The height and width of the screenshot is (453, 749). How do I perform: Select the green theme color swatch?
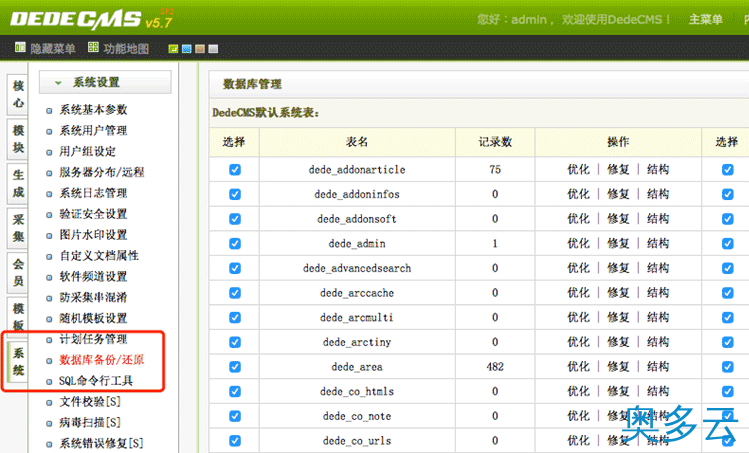coord(173,49)
